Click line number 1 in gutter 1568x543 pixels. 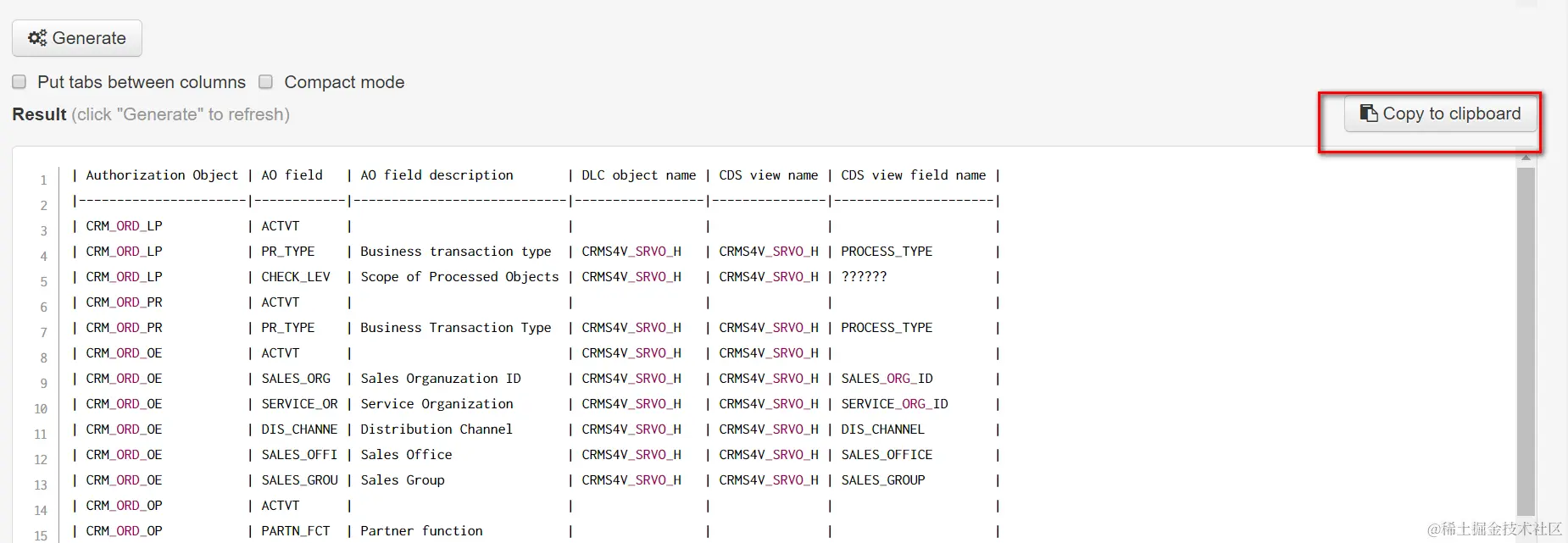(43, 180)
